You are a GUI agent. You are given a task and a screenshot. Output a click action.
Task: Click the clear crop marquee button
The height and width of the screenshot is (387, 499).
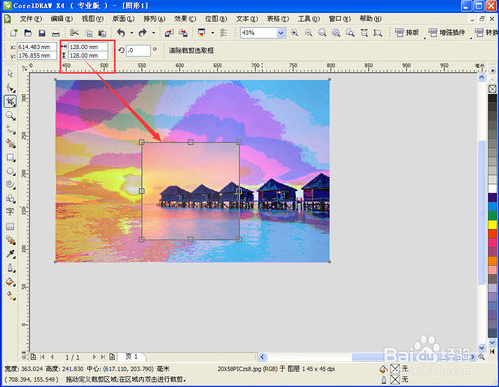click(x=191, y=51)
